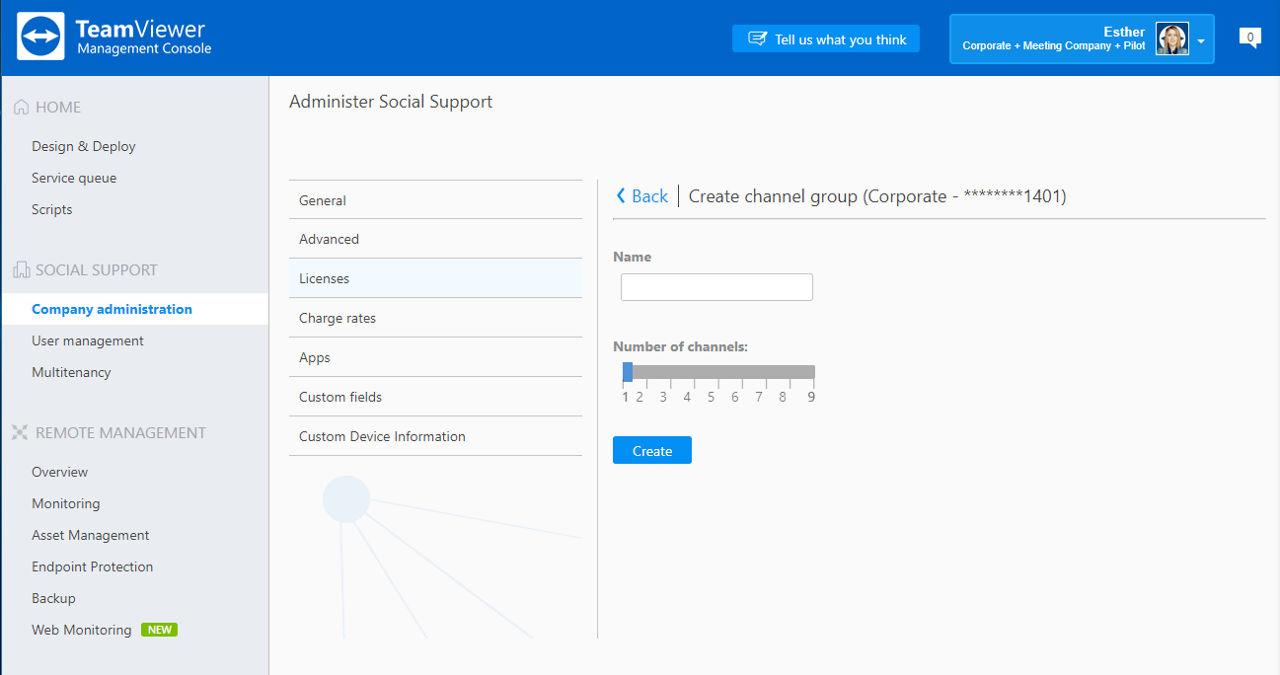Open Custom Device Information tab

pyautogui.click(x=435, y=436)
